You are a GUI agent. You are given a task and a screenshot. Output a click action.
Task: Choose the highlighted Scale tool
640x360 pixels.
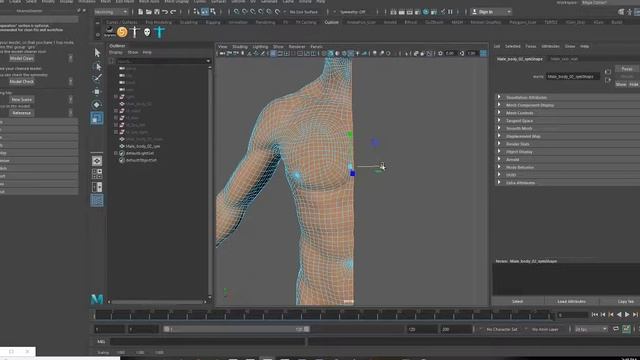click(97, 118)
